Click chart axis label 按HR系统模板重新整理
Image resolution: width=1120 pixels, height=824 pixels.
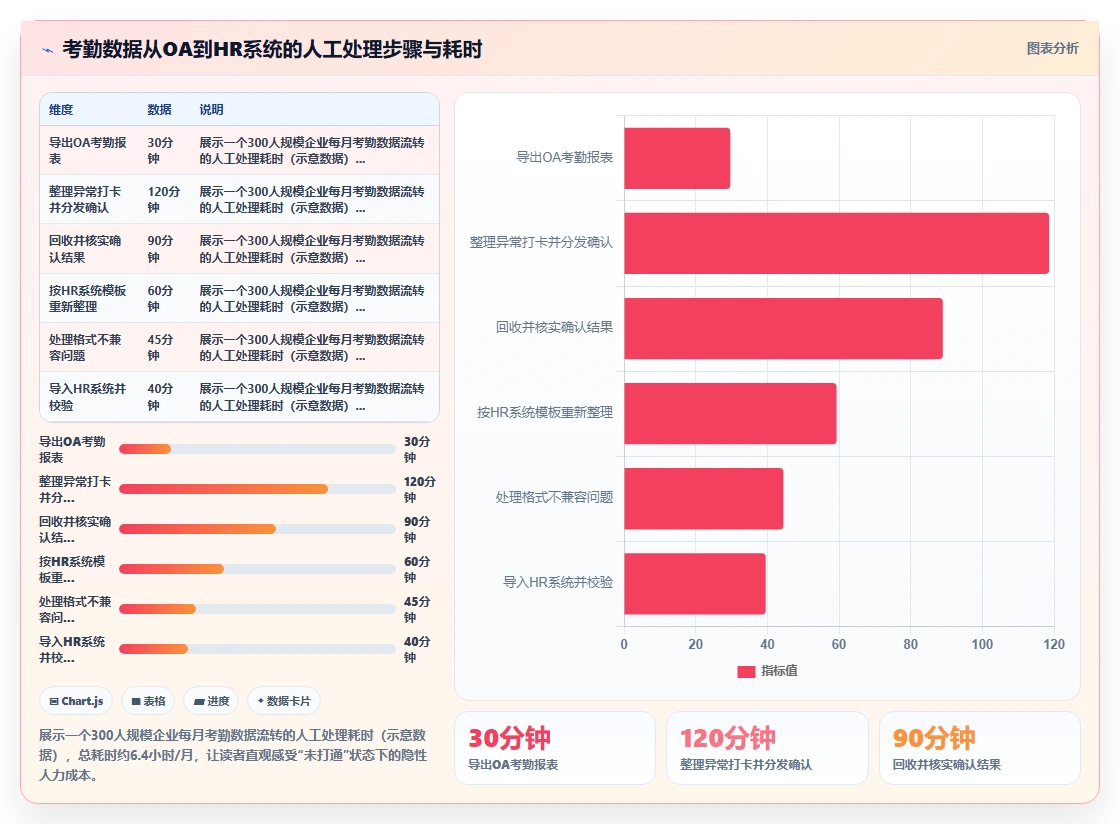pos(545,413)
